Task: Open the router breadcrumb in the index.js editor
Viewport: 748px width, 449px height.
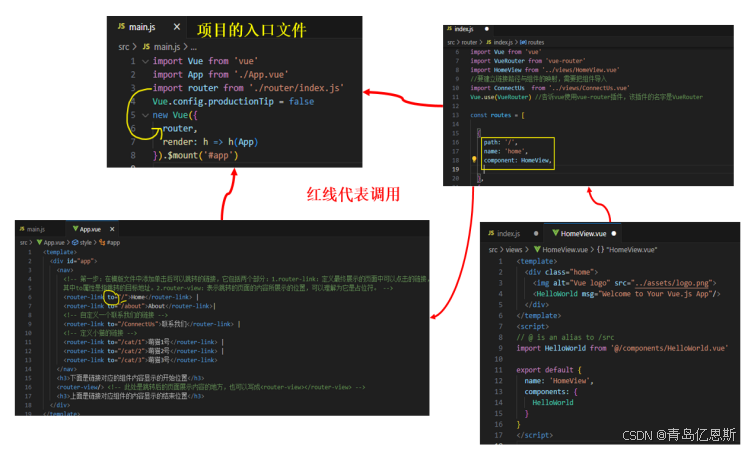Action: tap(469, 42)
